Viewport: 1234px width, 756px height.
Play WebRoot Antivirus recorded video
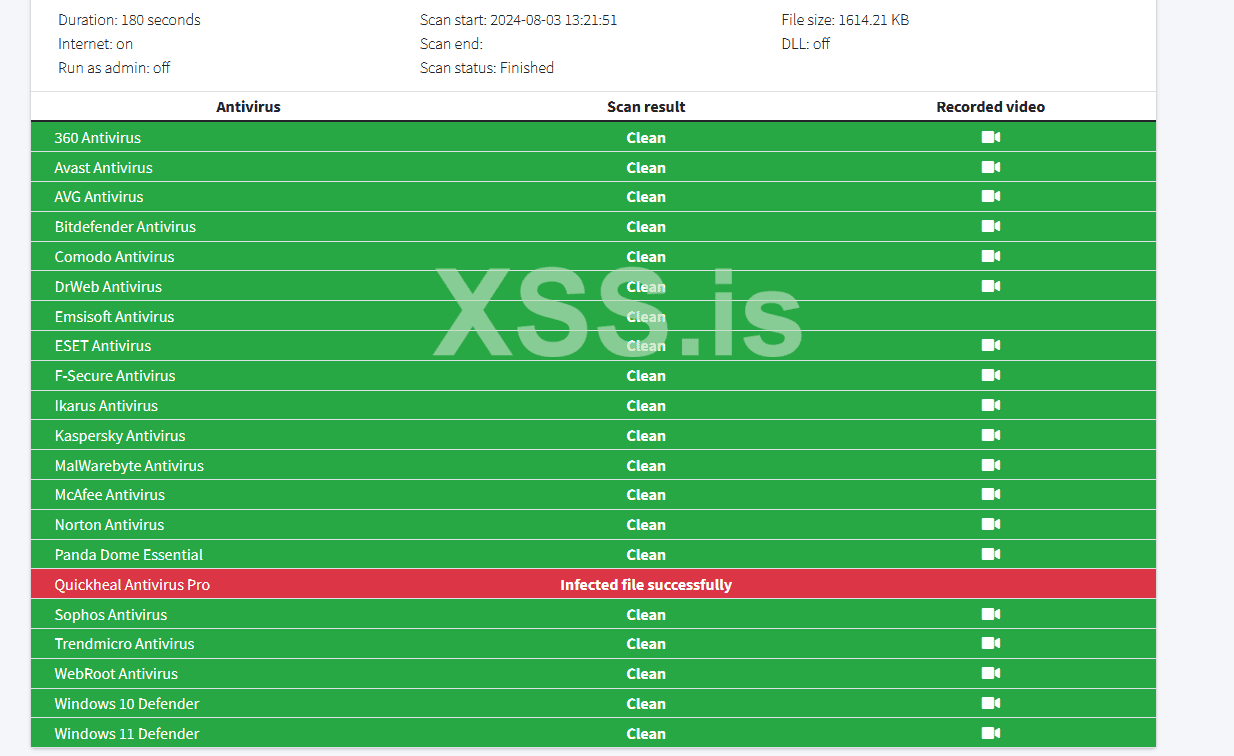[x=990, y=674]
